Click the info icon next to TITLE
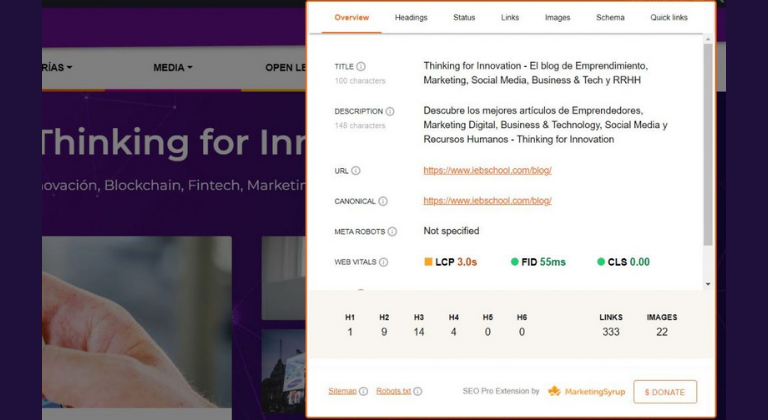 pos(360,66)
